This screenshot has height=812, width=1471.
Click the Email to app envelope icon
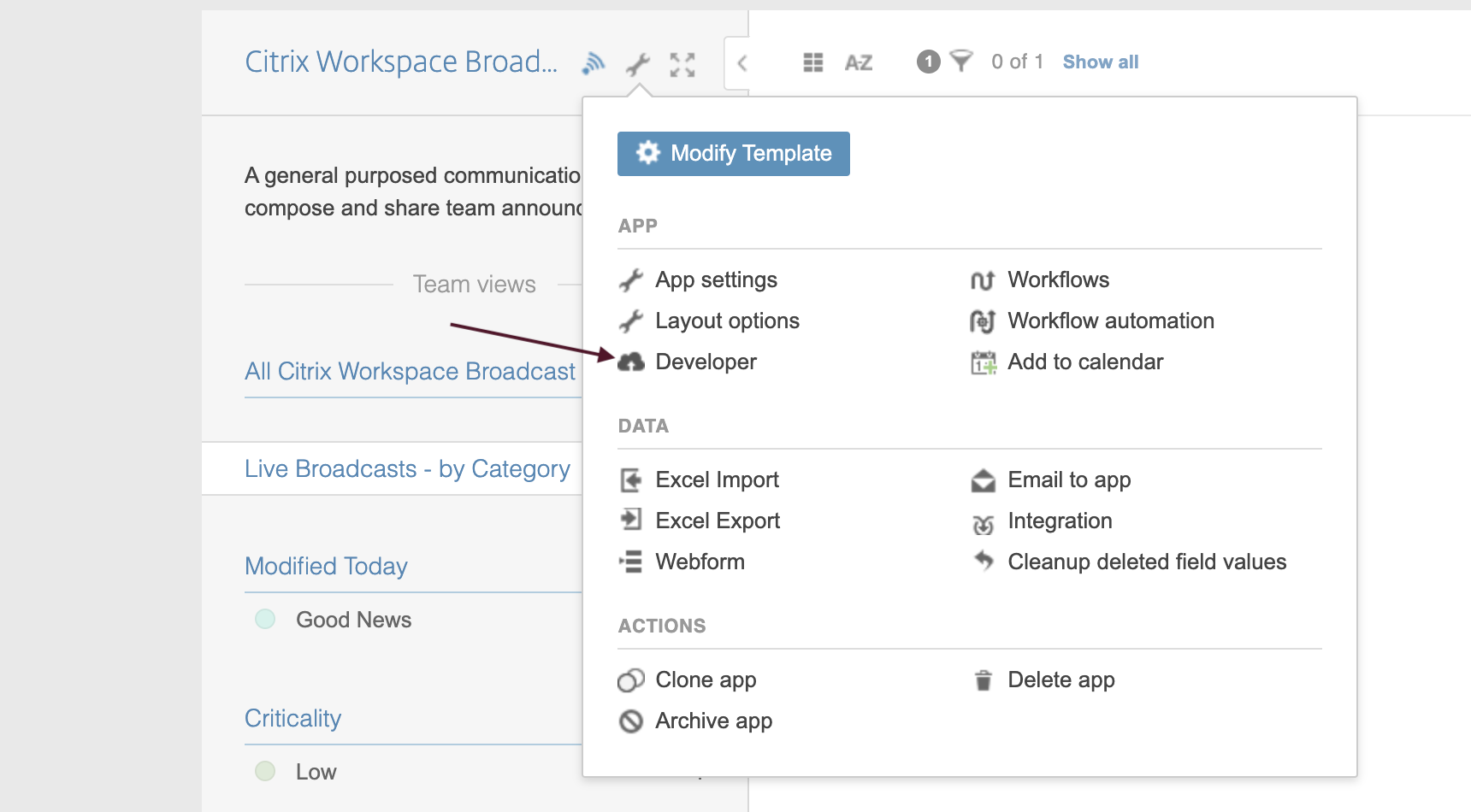[984, 480]
